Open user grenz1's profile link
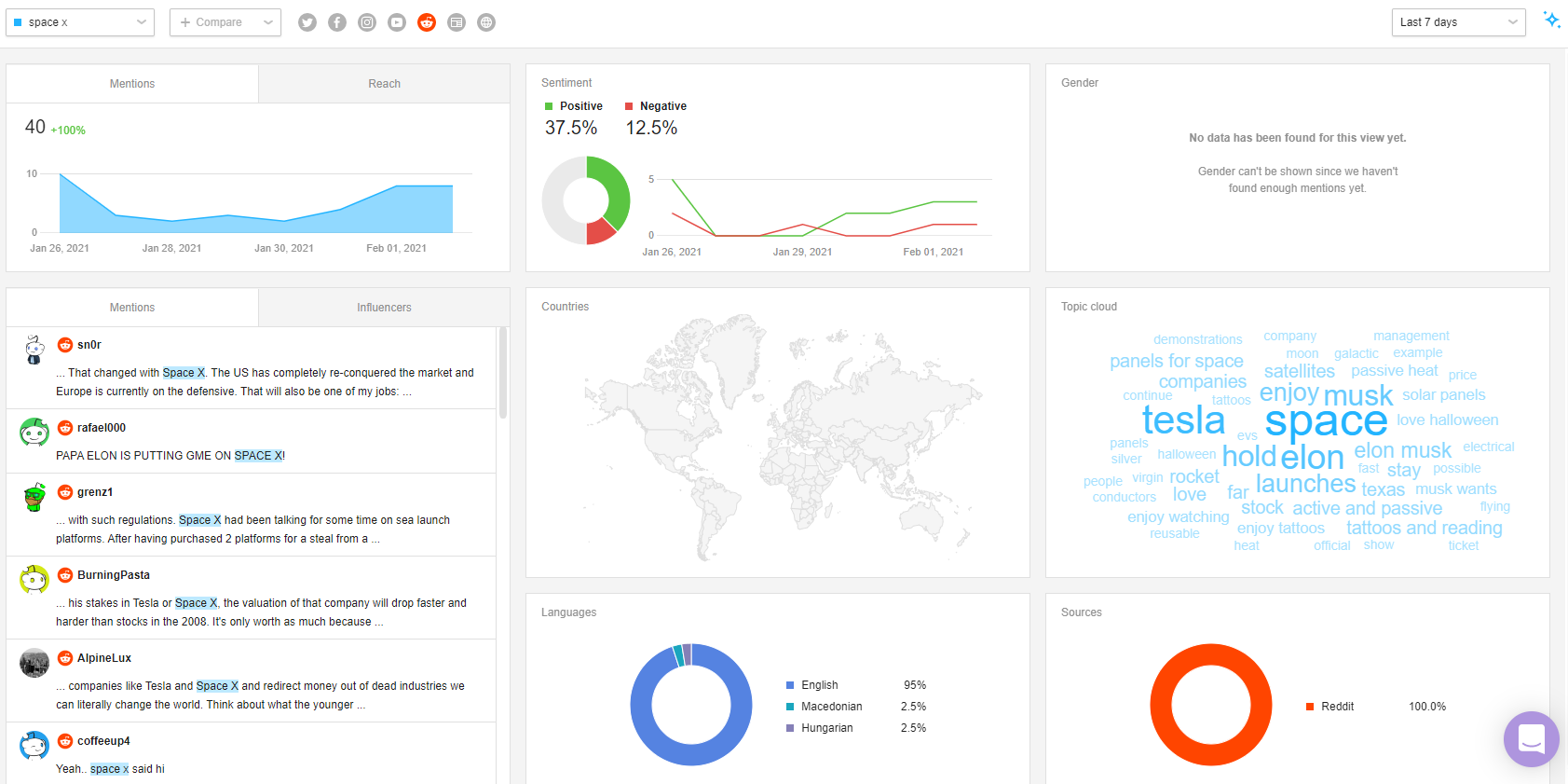The image size is (1568, 784). [x=95, y=492]
